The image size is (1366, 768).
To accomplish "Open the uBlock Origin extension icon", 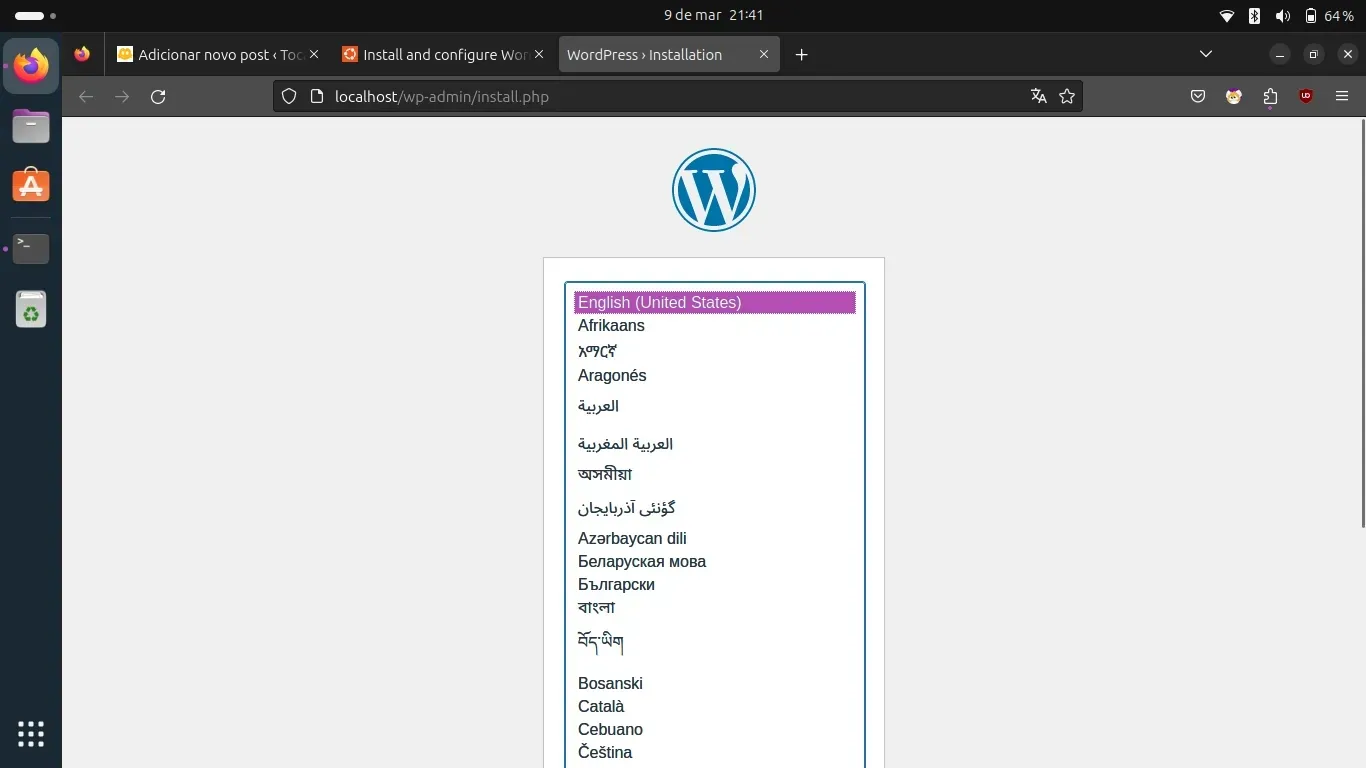I will pos(1306,97).
